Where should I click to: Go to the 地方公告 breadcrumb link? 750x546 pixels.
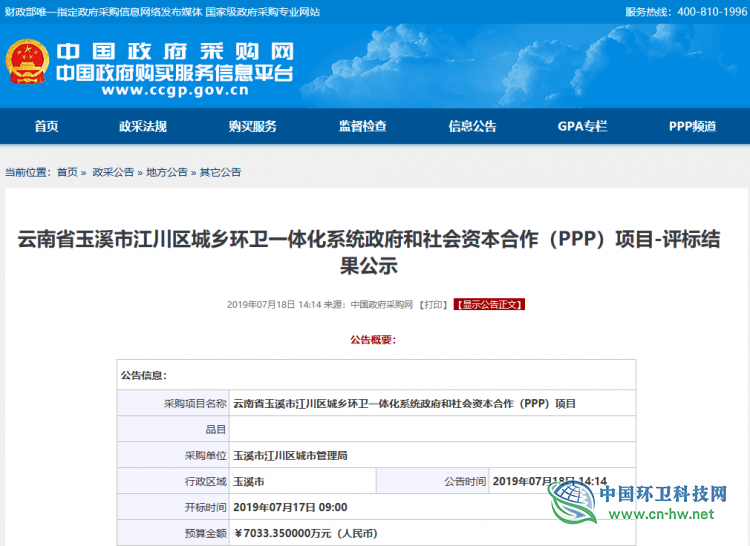166,172
